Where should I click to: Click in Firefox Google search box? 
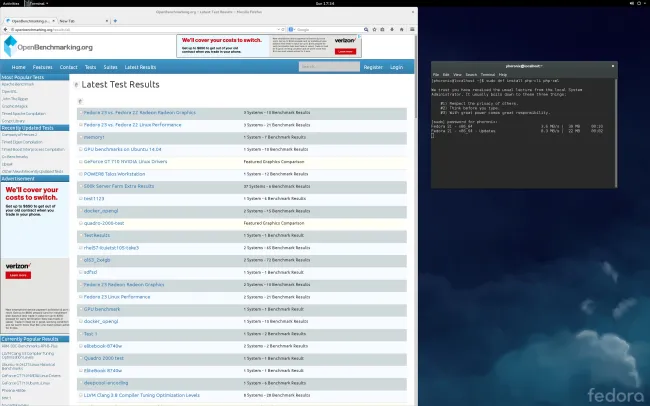tap(330, 29)
